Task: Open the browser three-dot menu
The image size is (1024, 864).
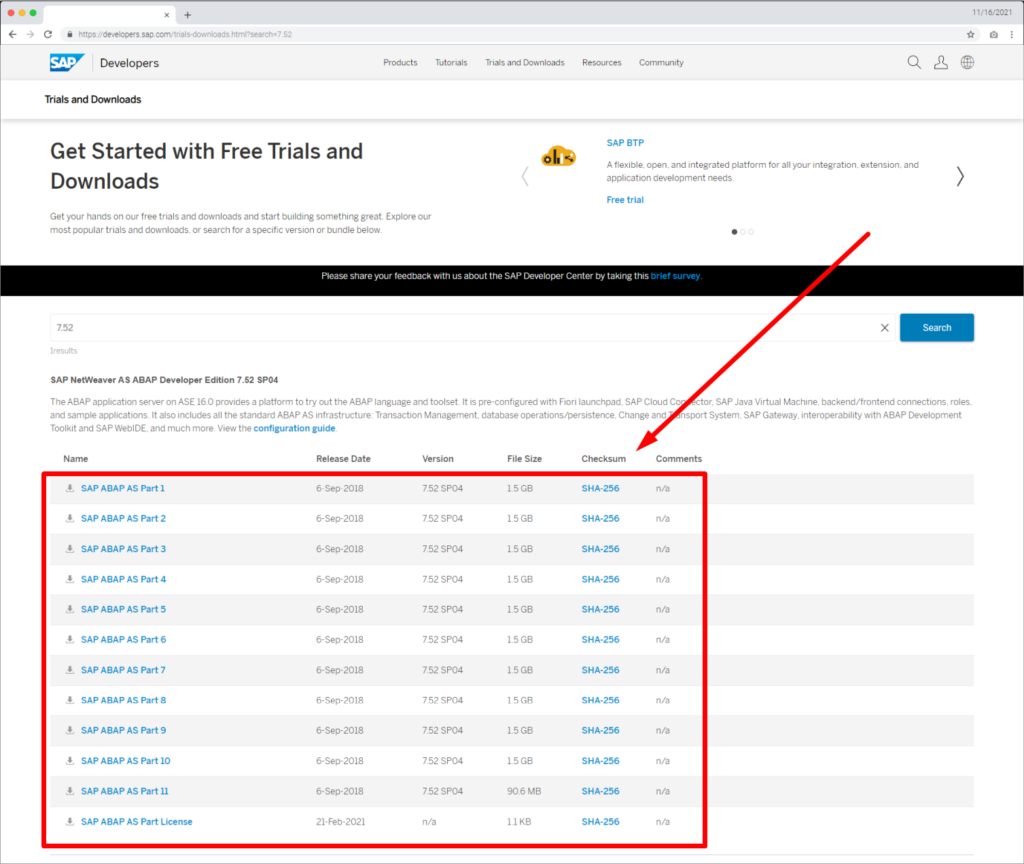Action: pos(1012,35)
